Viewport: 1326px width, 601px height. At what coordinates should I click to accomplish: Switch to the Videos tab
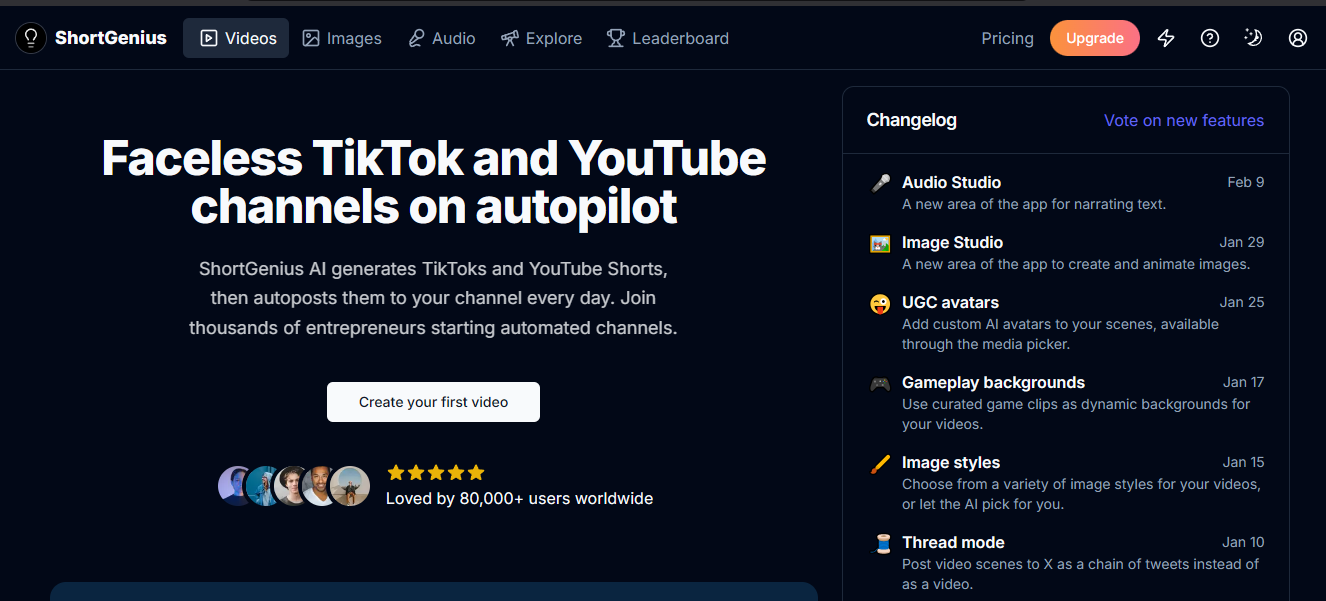[236, 38]
